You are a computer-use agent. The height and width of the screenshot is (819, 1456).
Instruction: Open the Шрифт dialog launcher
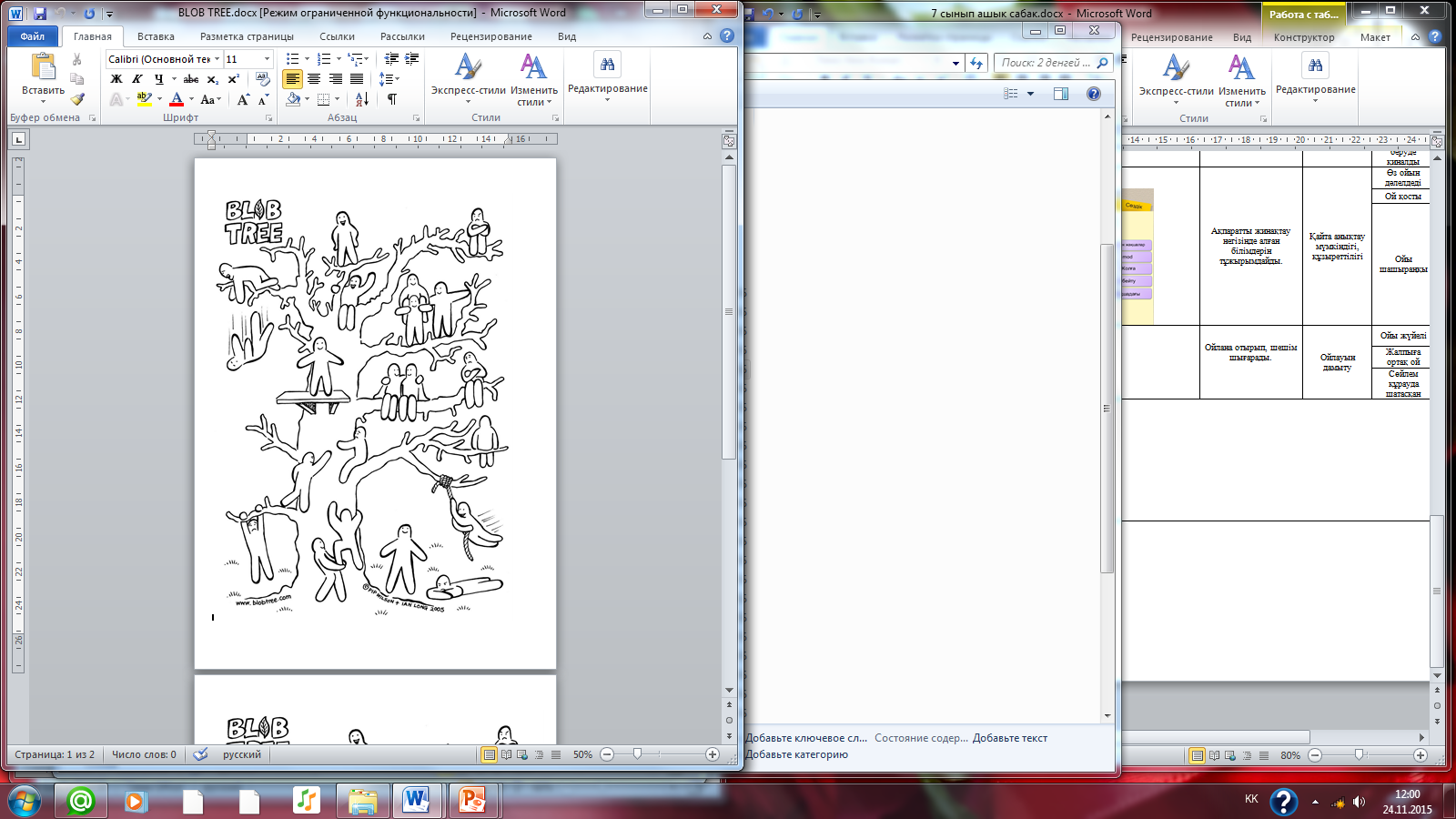pyautogui.click(x=268, y=118)
